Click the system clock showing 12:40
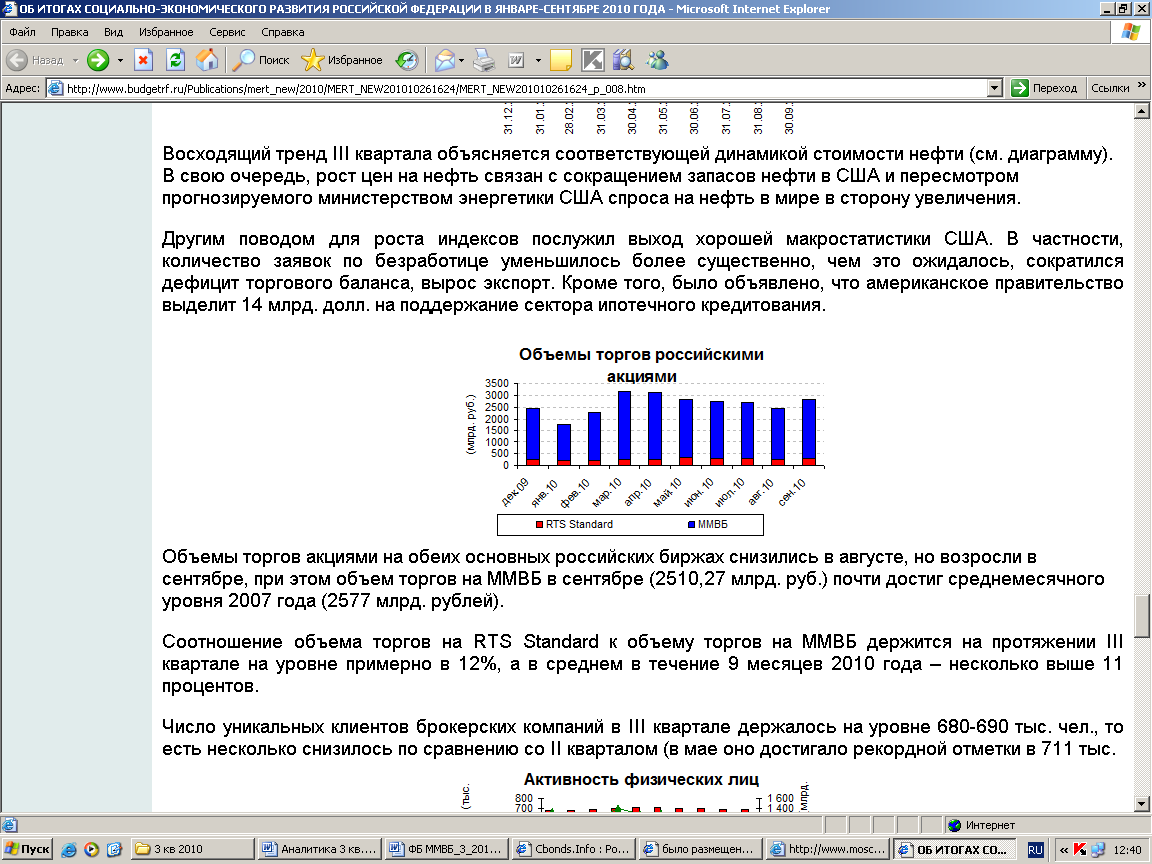This screenshot has height=864, width=1152. [x=1127, y=850]
